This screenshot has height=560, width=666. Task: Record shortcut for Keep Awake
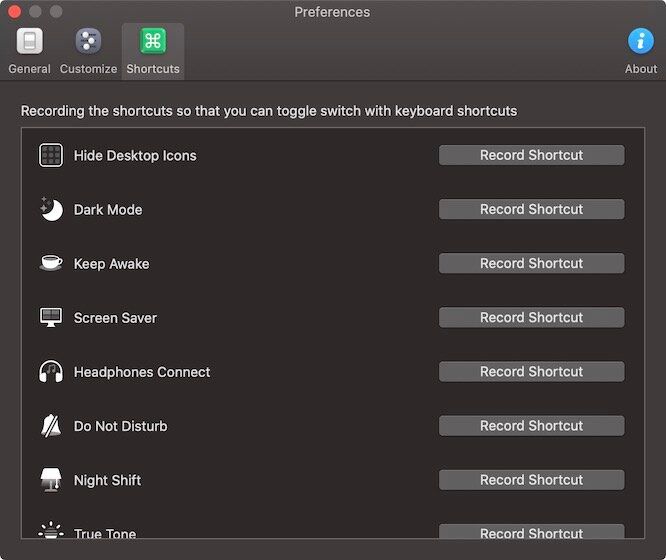pyautogui.click(x=531, y=263)
